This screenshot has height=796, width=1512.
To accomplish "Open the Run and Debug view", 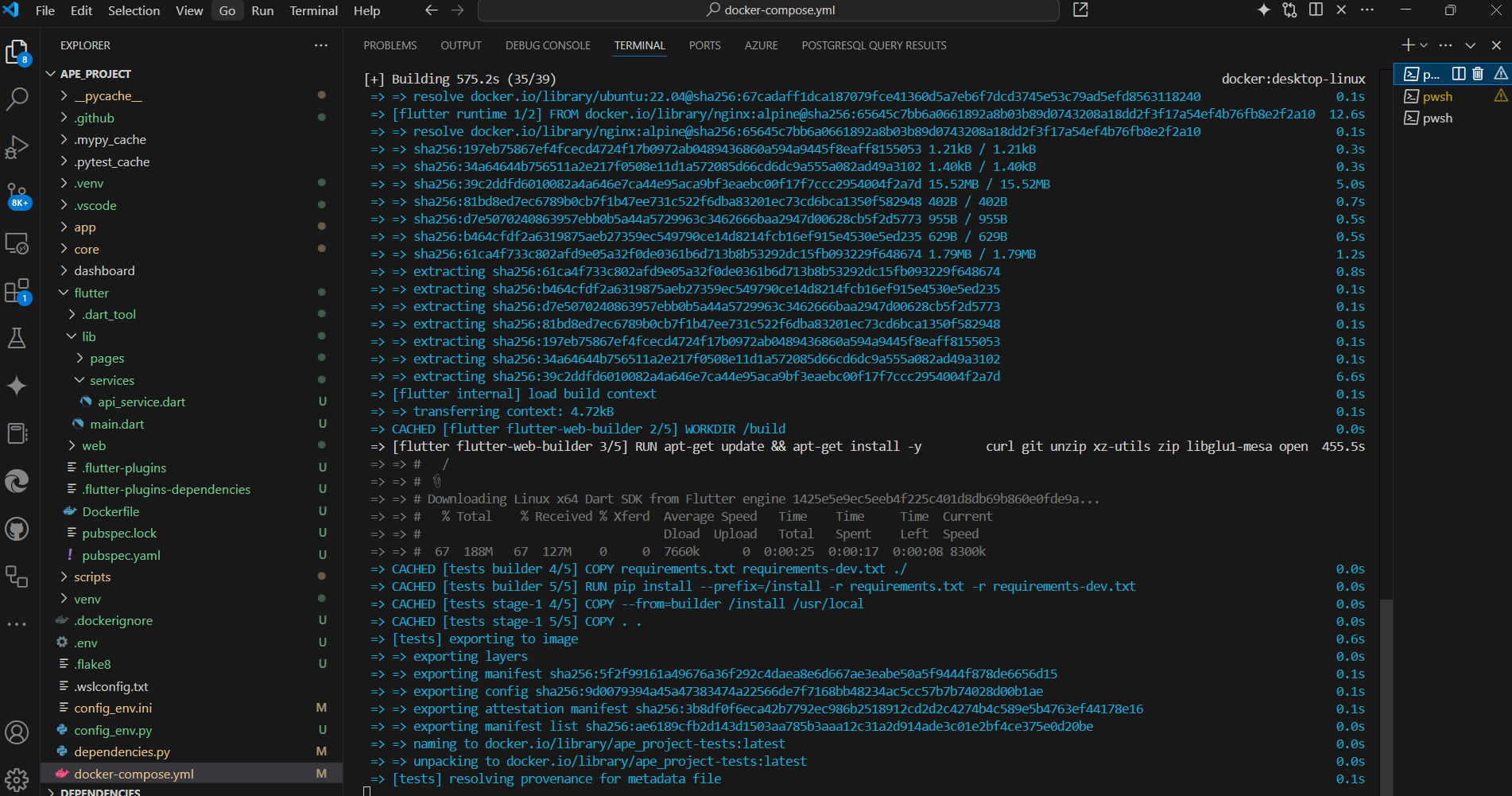I will coord(17,147).
